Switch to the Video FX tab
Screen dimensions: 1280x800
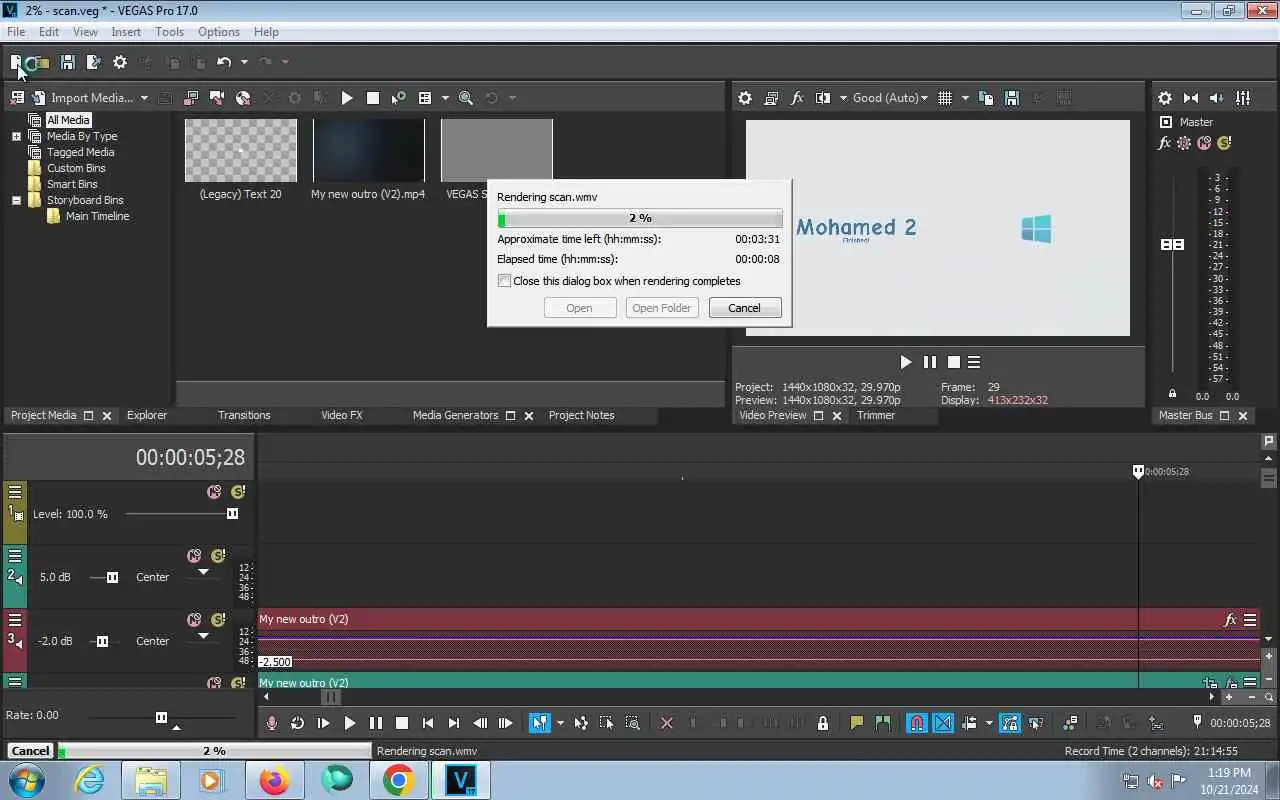pos(341,415)
